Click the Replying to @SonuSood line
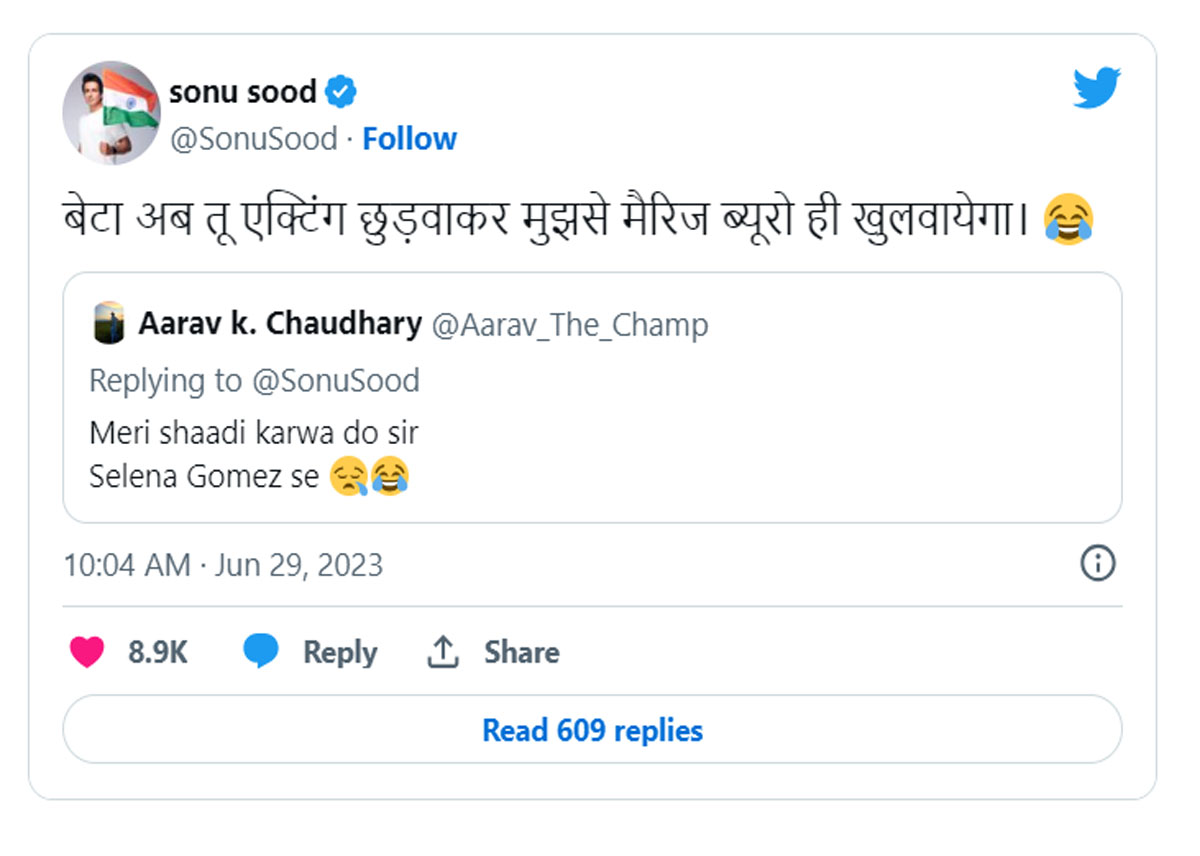 coord(254,380)
